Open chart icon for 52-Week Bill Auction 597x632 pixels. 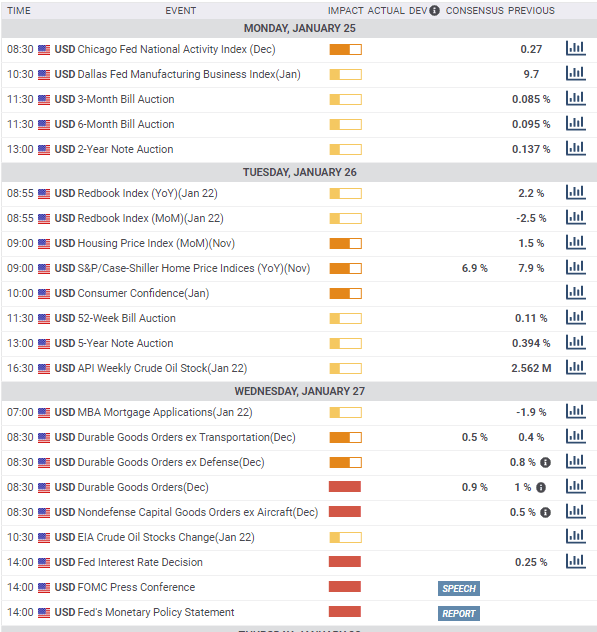(576, 317)
